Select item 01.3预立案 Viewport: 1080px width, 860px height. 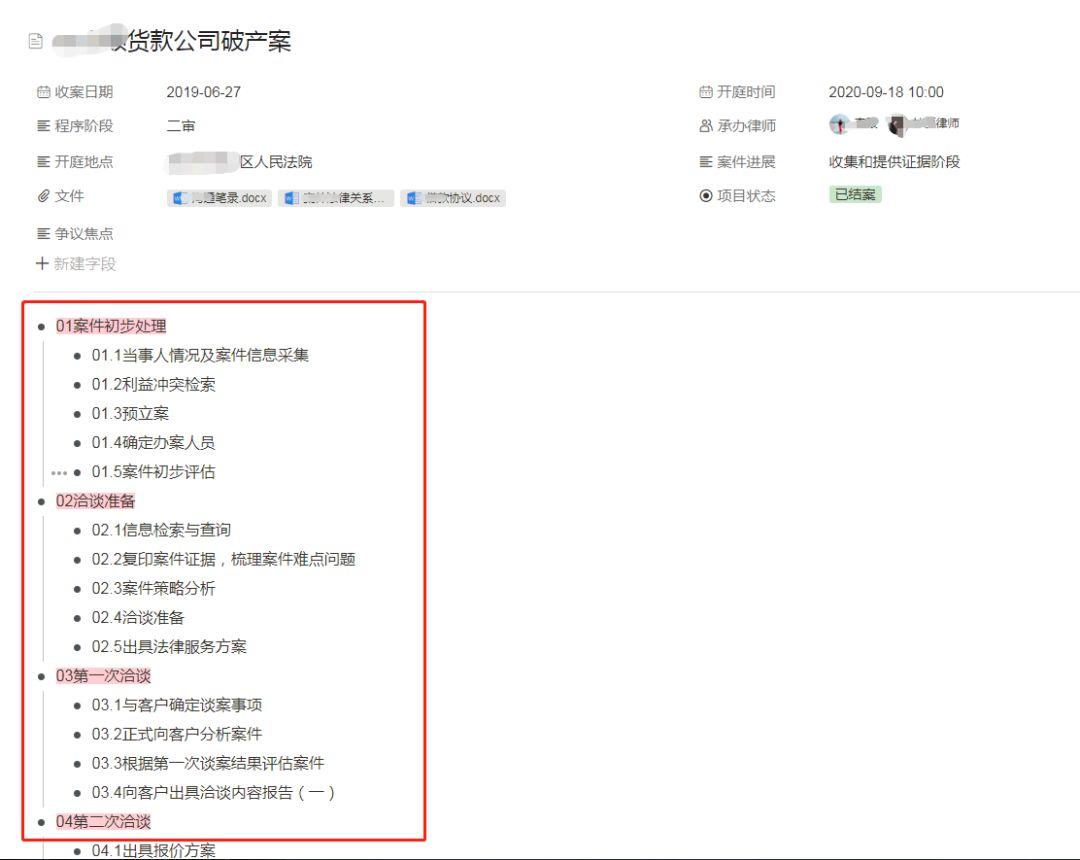pos(130,414)
